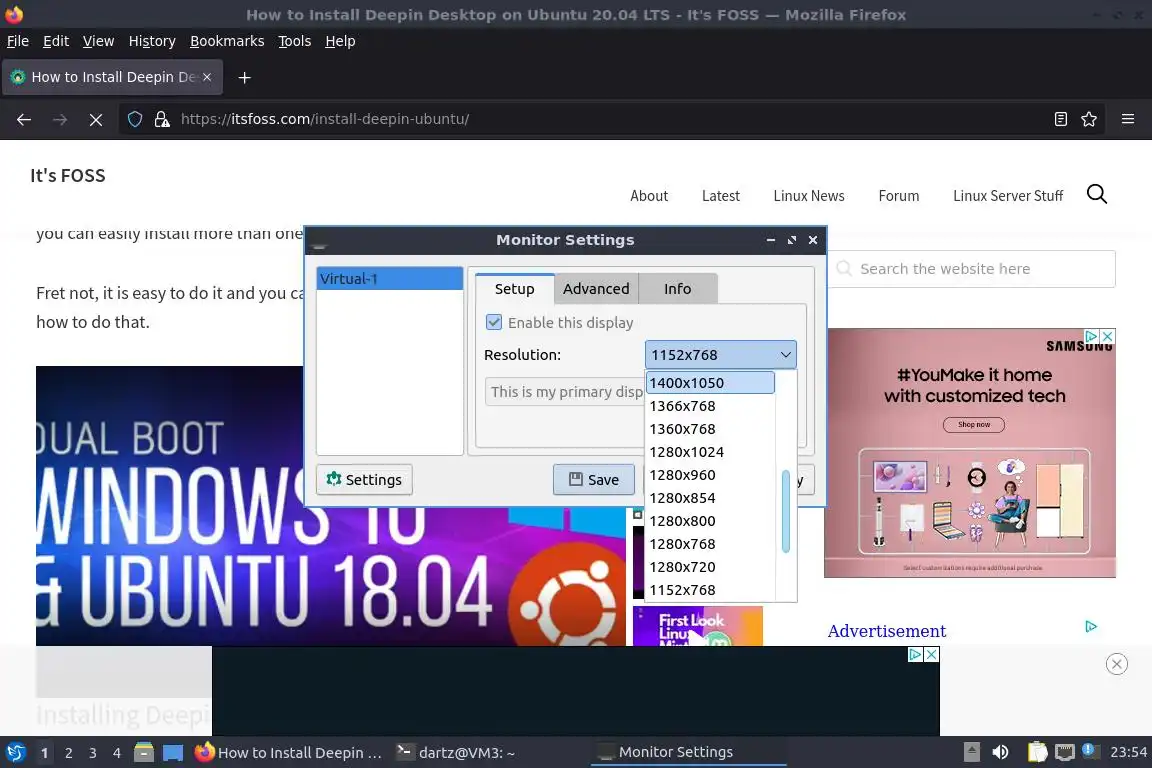The image size is (1152, 768).
Task: Expand hidden tray icons arrow
Action: 971,752
